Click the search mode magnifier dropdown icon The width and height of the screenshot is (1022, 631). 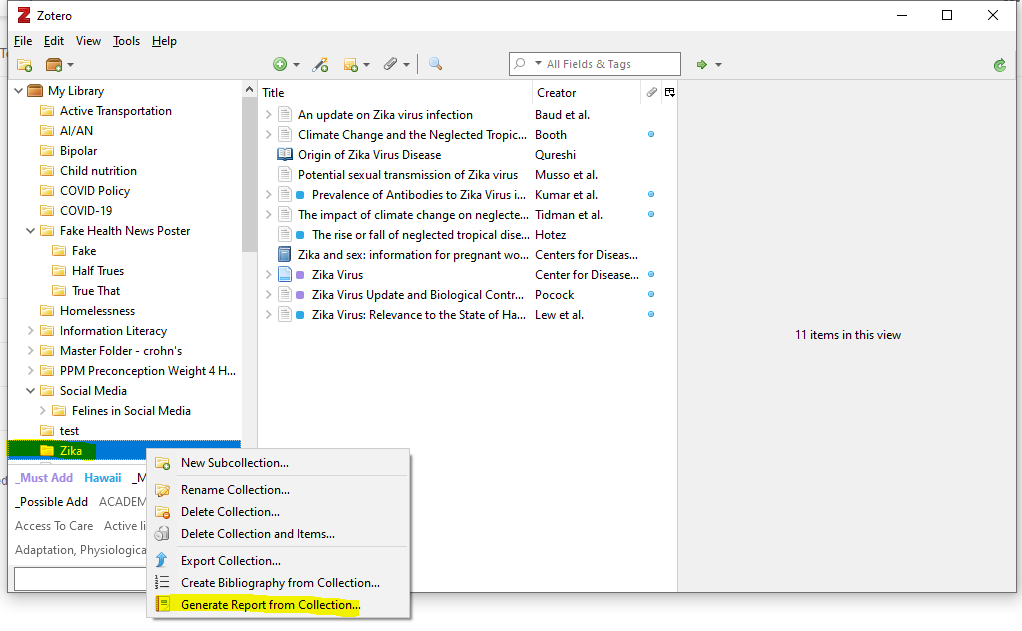pos(528,64)
